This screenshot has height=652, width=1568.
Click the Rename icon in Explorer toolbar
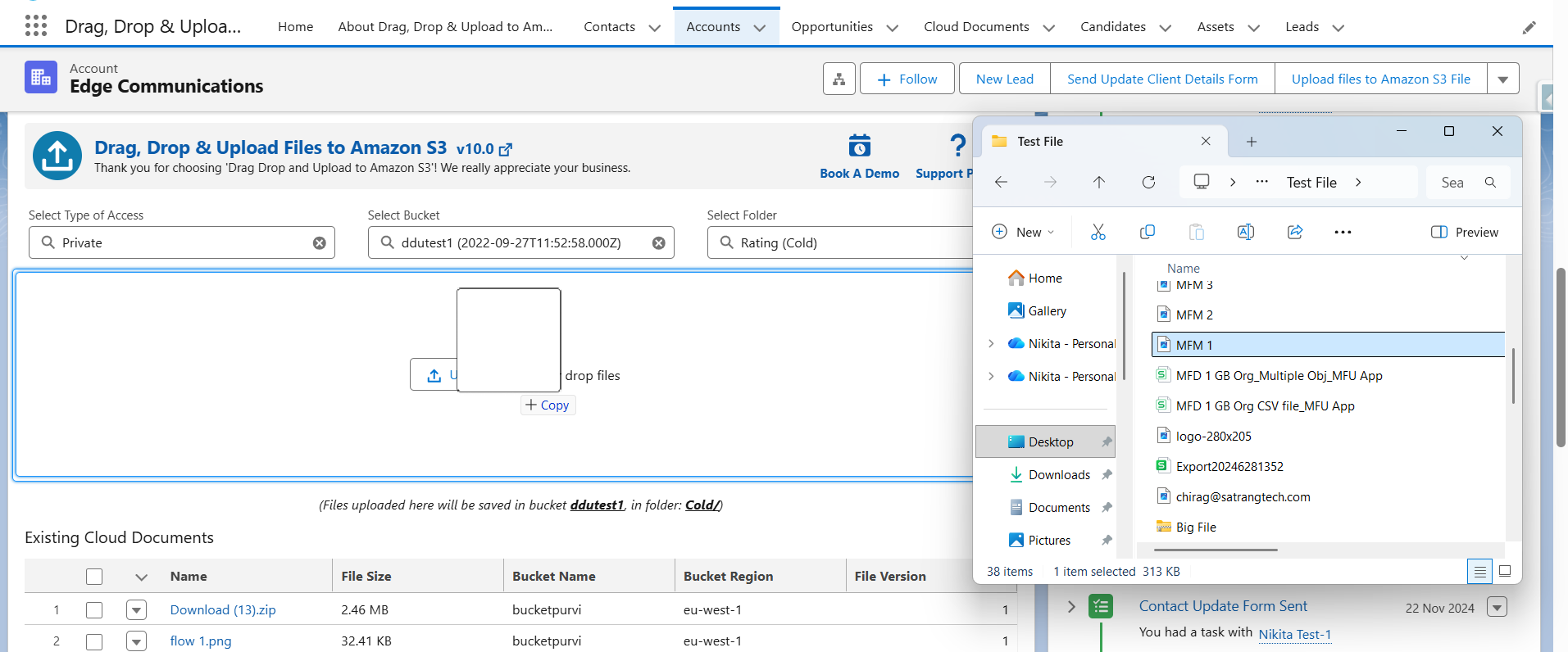[1246, 232]
